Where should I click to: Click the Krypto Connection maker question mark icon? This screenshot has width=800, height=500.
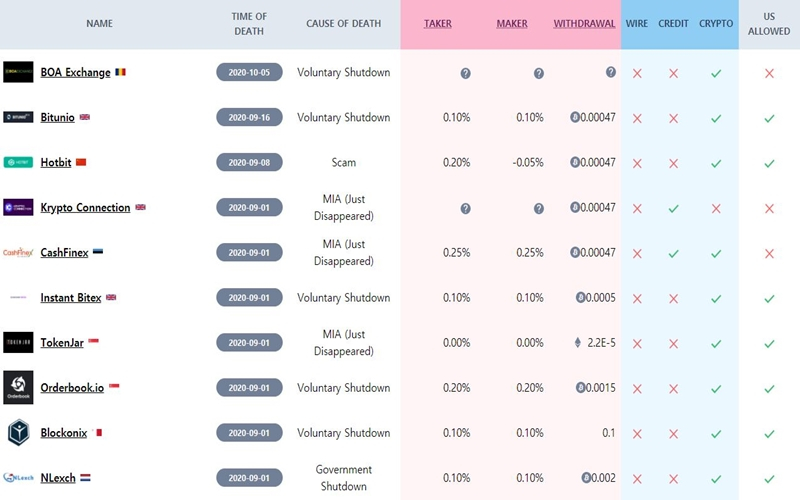[x=538, y=208]
